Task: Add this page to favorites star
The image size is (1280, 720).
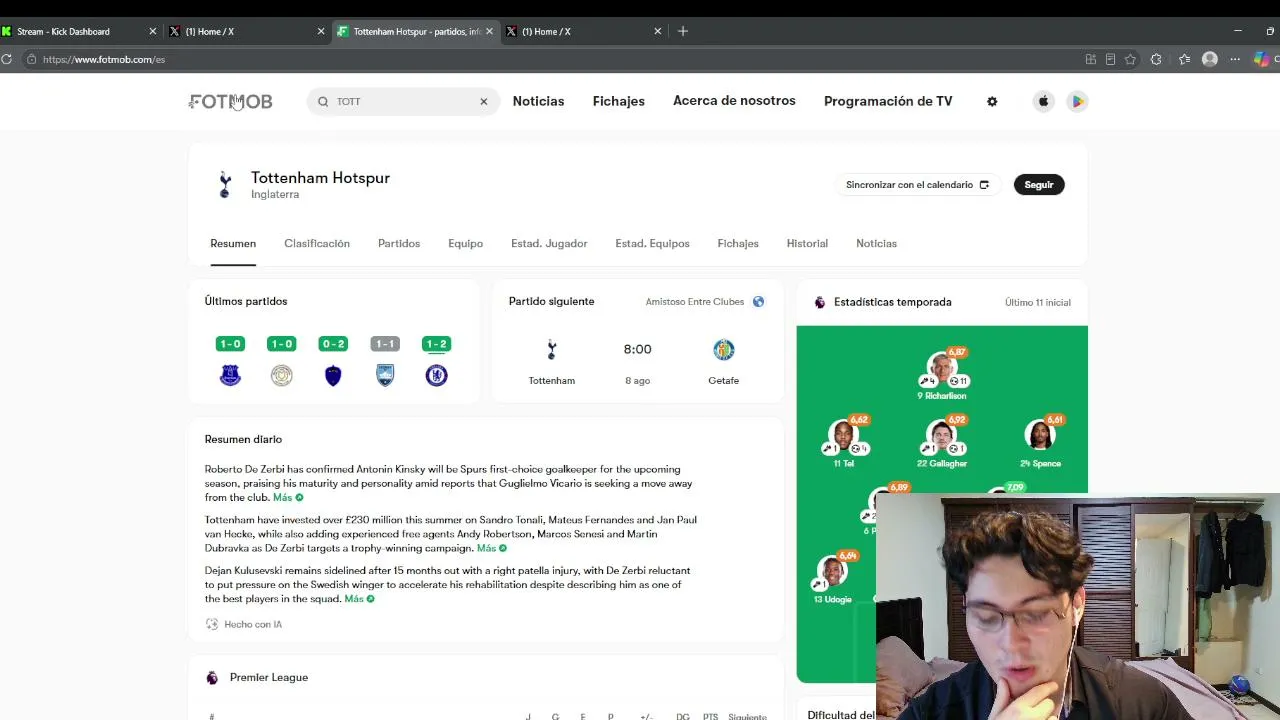Action: click(x=1130, y=60)
